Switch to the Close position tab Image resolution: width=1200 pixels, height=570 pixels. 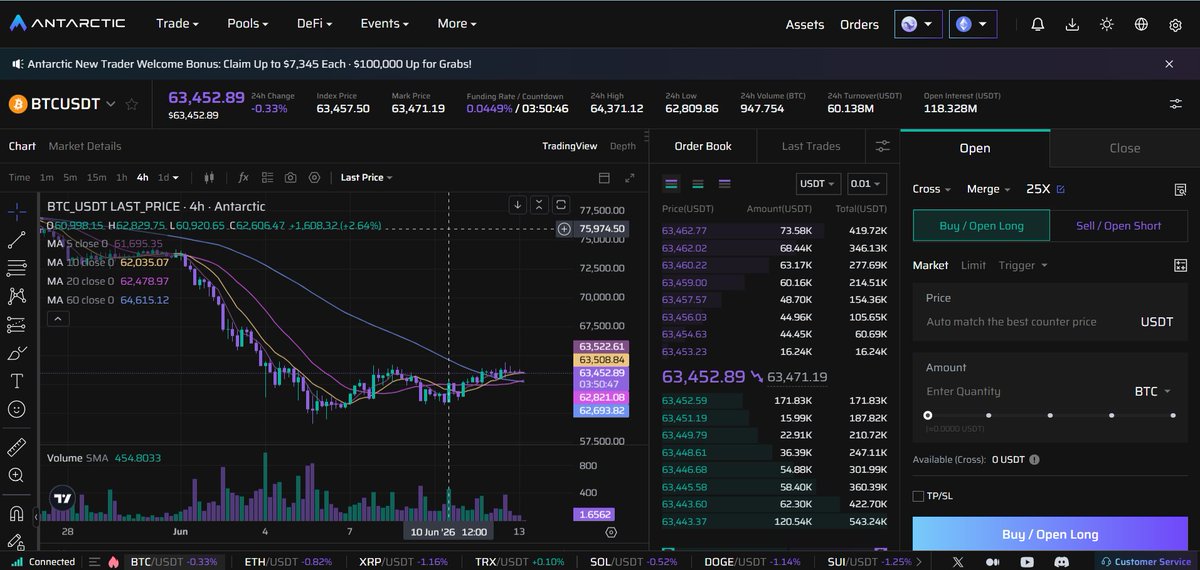click(x=1125, y=148)
